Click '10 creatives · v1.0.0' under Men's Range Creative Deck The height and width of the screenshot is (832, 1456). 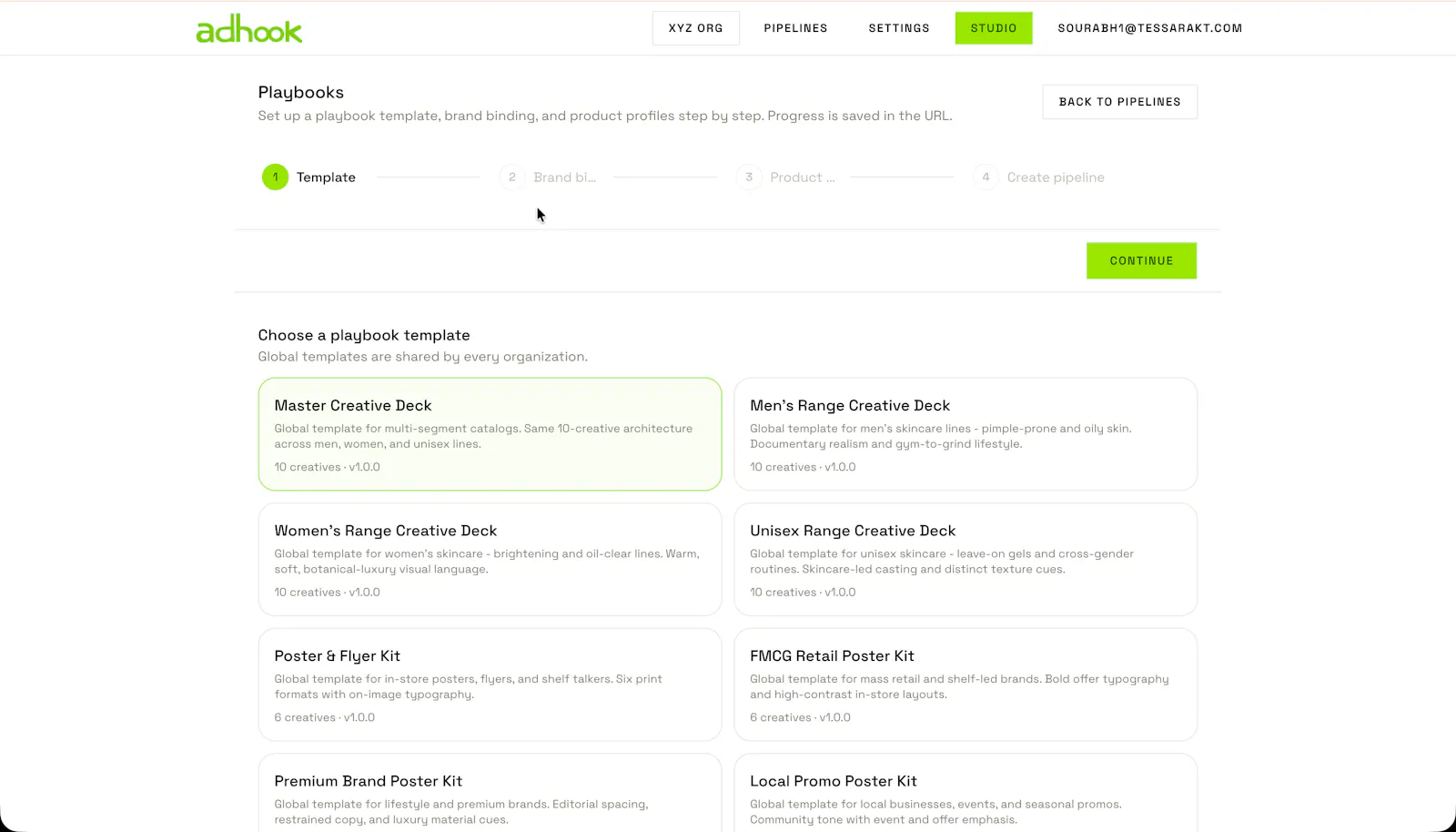[803, 467]
